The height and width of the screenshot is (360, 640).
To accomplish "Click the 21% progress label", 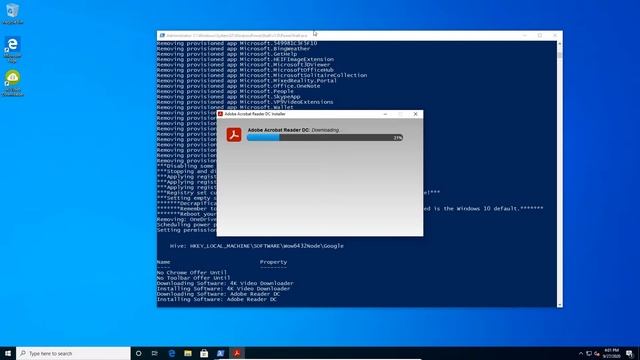I will click(397, 138).
